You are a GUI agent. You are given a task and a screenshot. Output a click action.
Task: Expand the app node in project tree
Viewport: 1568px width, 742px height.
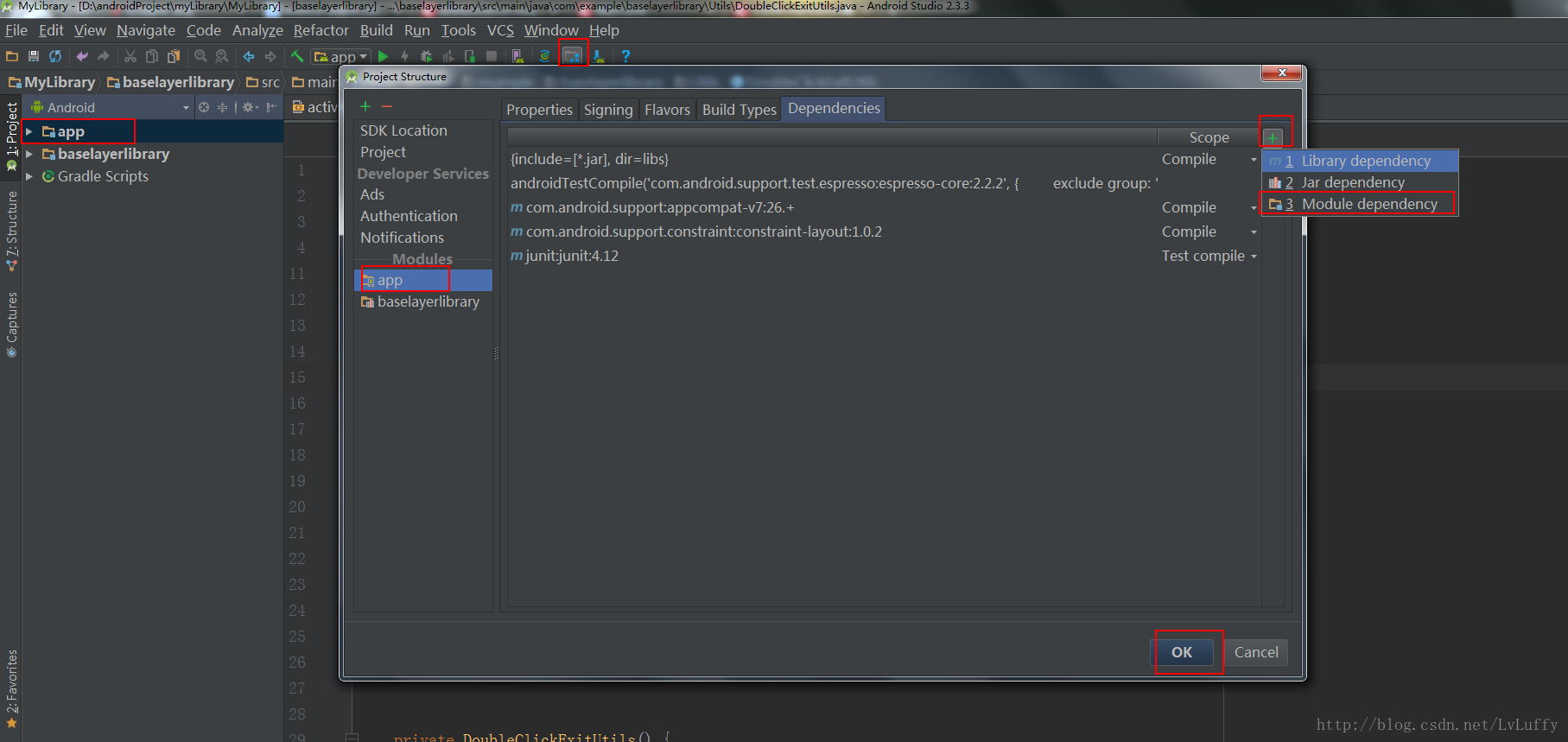click(29, 131)
